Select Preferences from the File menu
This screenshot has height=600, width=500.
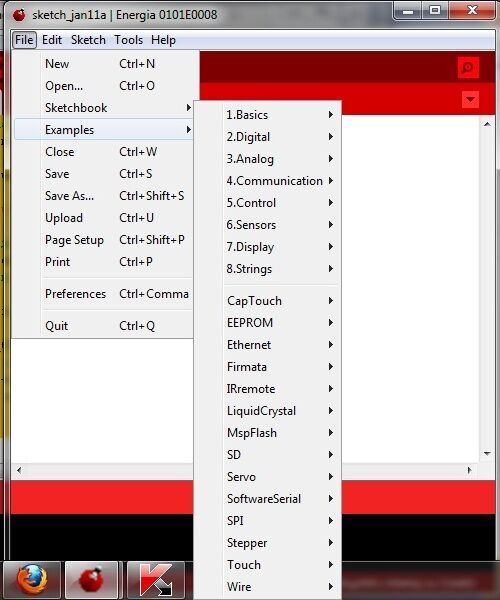(x=103, y=294)
